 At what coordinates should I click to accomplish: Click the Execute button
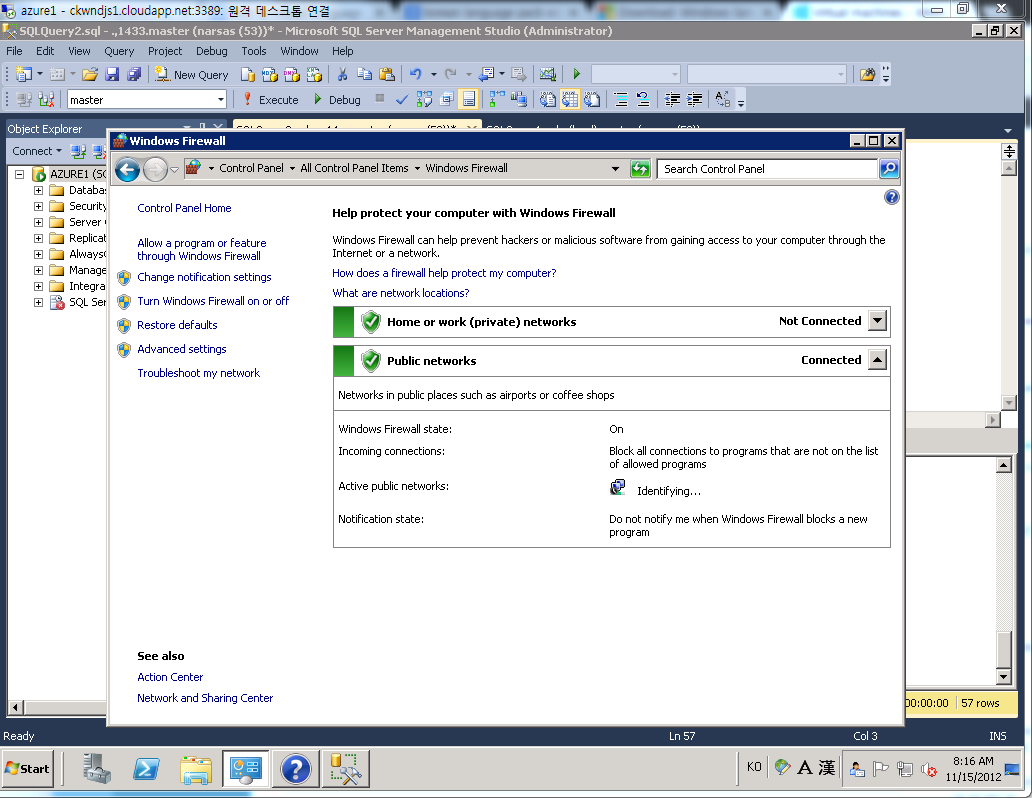point(271,99)
